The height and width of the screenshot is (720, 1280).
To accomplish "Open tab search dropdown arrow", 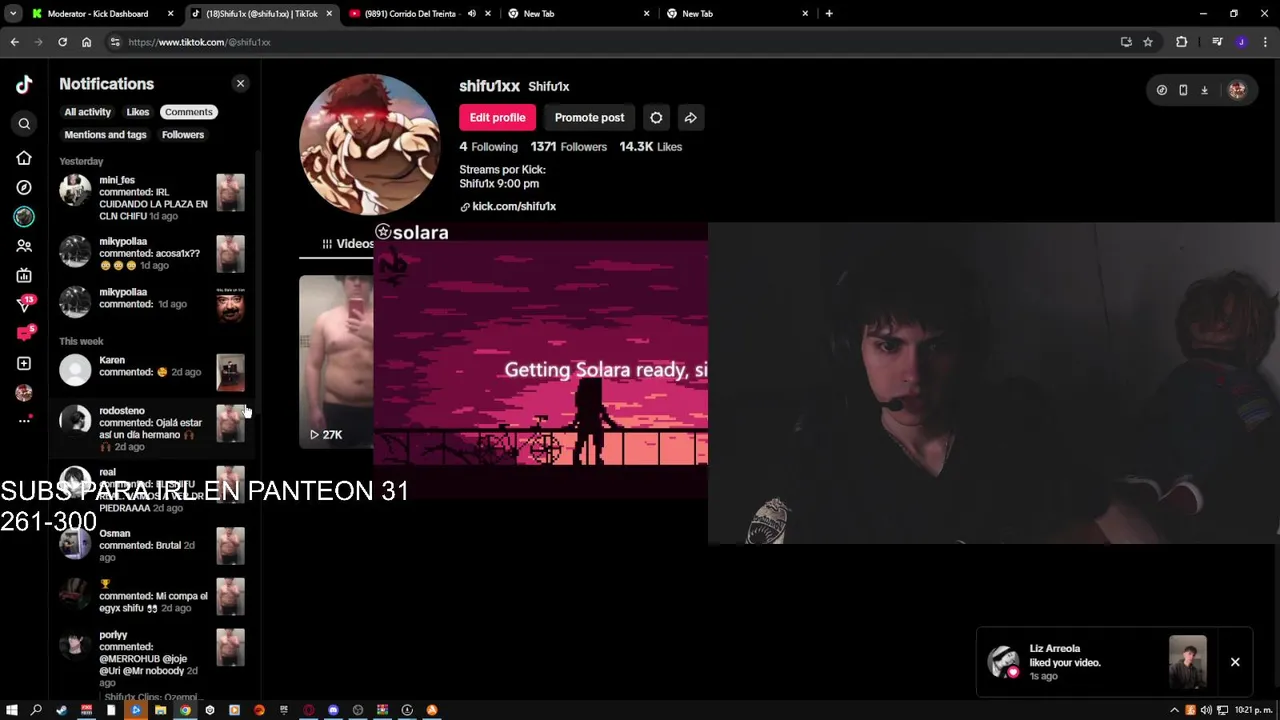I will (13, 14).
